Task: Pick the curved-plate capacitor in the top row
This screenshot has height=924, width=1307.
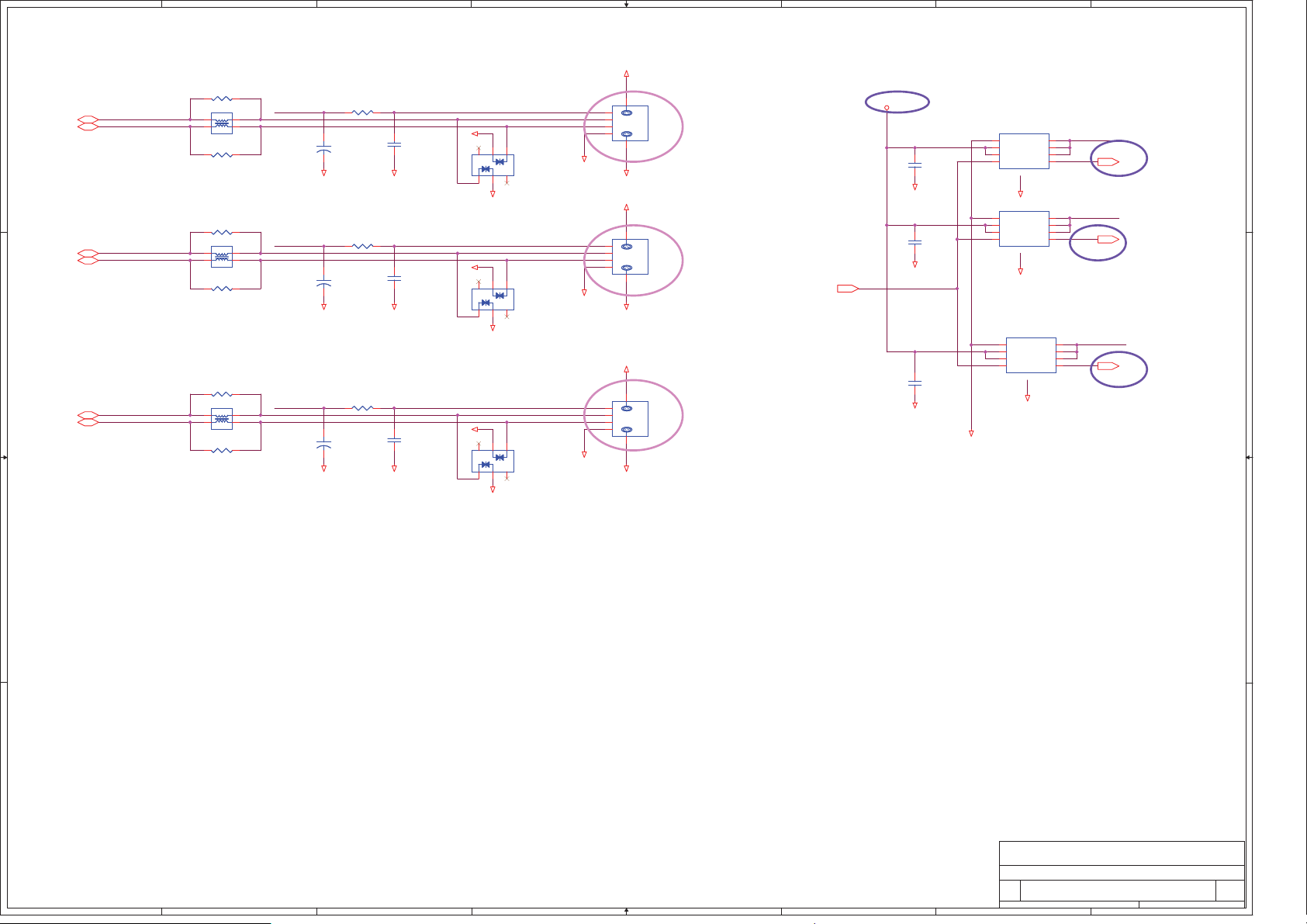Action: 324,148
